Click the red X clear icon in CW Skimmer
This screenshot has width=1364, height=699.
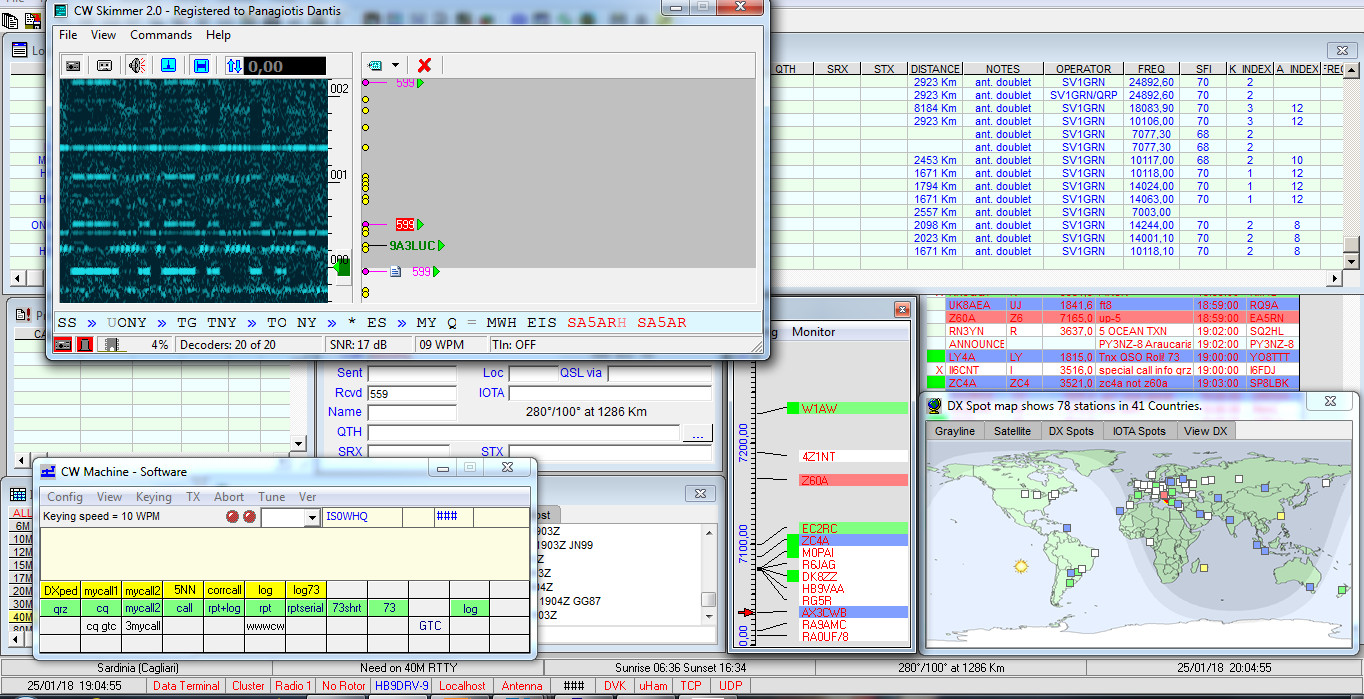[424, 65]
